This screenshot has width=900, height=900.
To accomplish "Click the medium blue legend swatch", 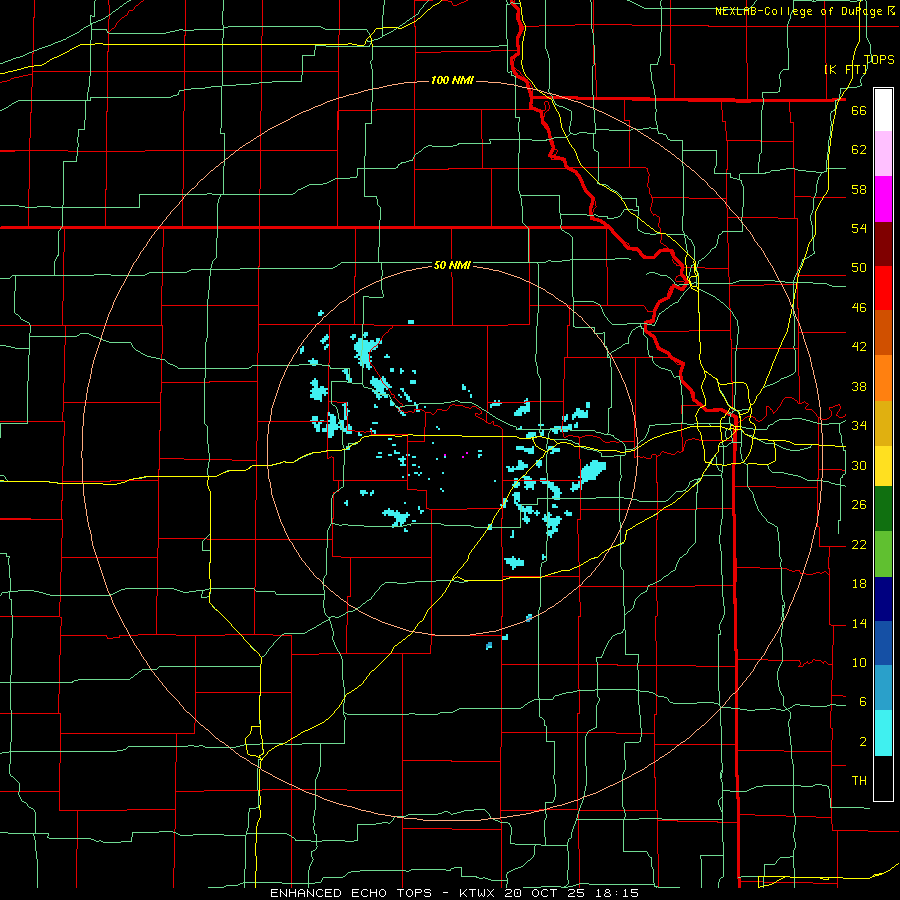I will coord(883,643).
